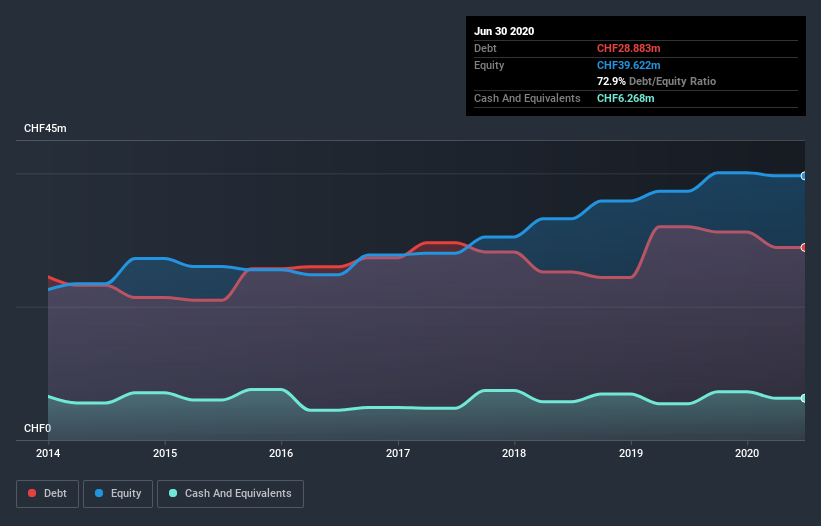Click the 2018 x-axis label

[x=514, y=453]
